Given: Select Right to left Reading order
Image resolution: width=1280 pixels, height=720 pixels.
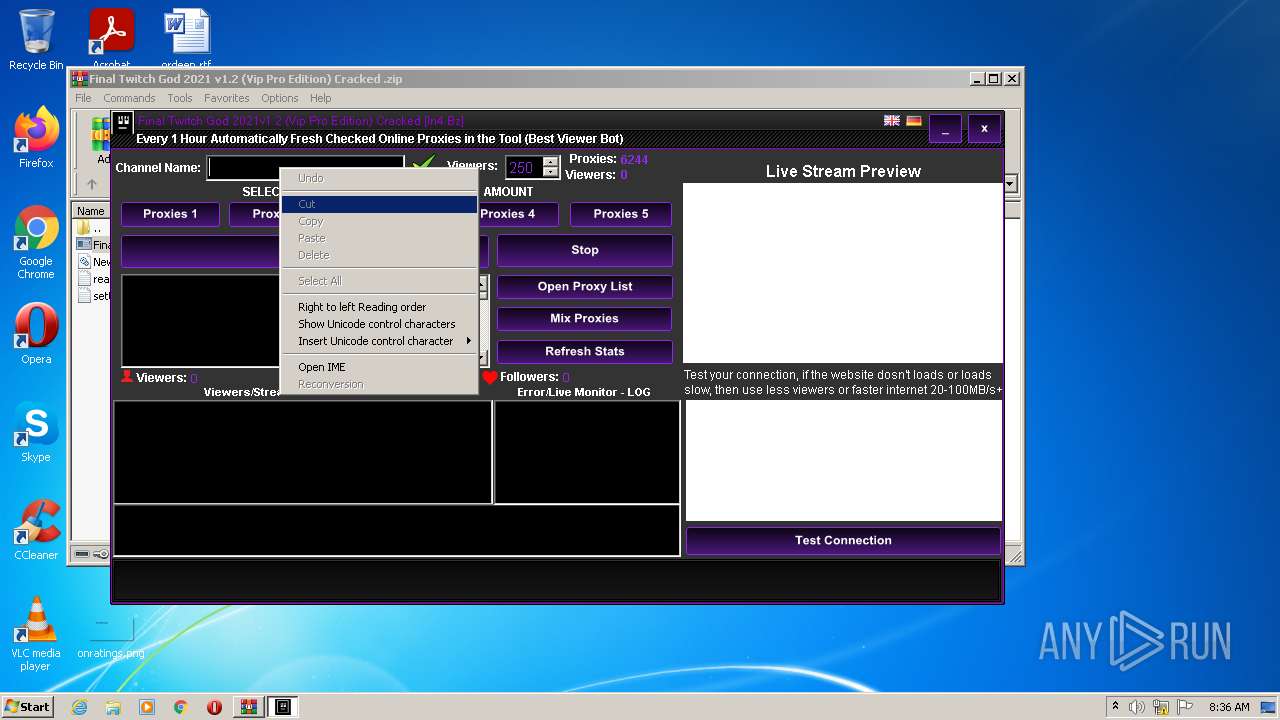Looking at the screenshot, I should coord(380,307).
